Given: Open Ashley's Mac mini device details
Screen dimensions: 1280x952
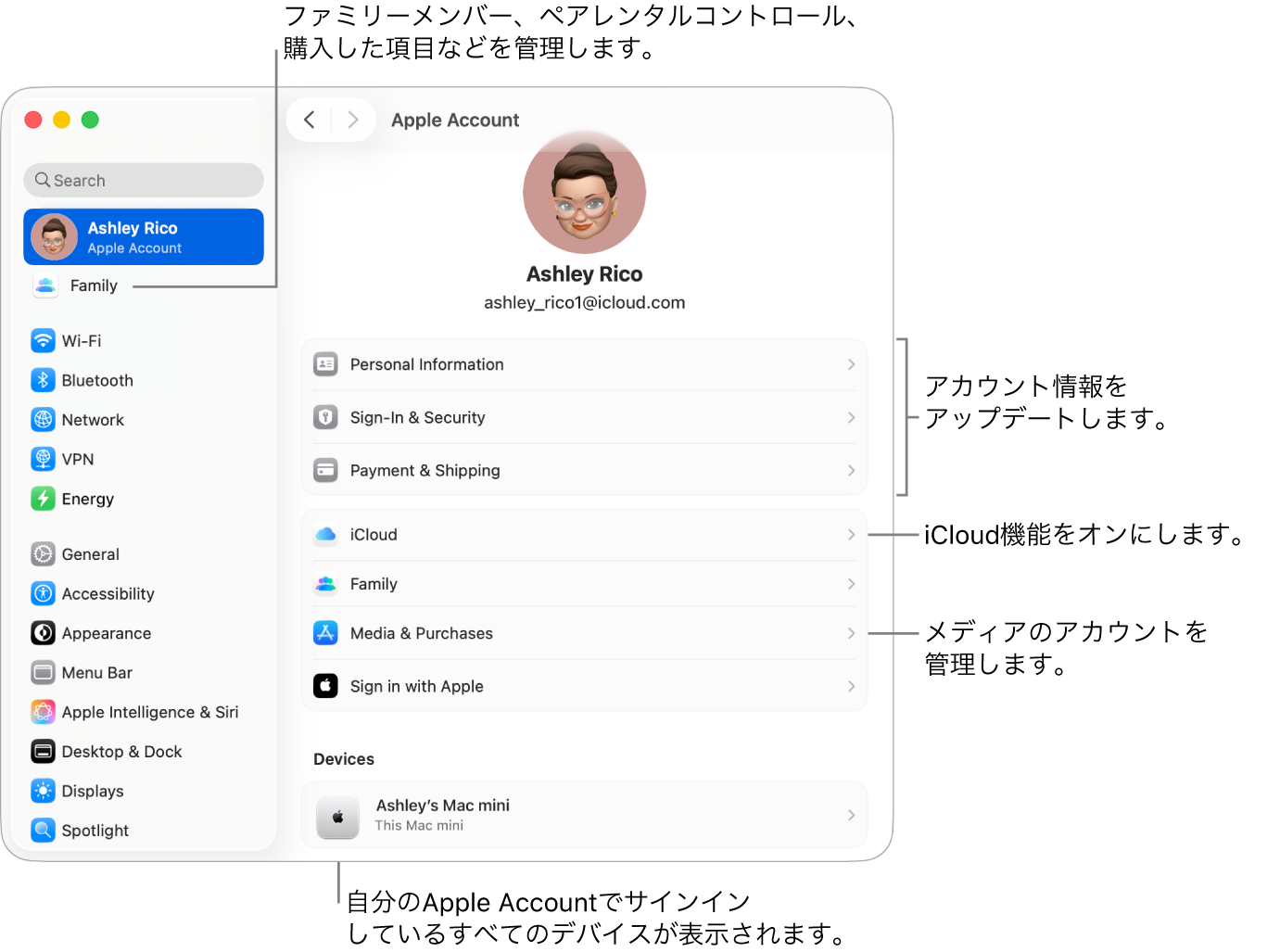Looking at the screenshot, I should click(x=584, y=815).
